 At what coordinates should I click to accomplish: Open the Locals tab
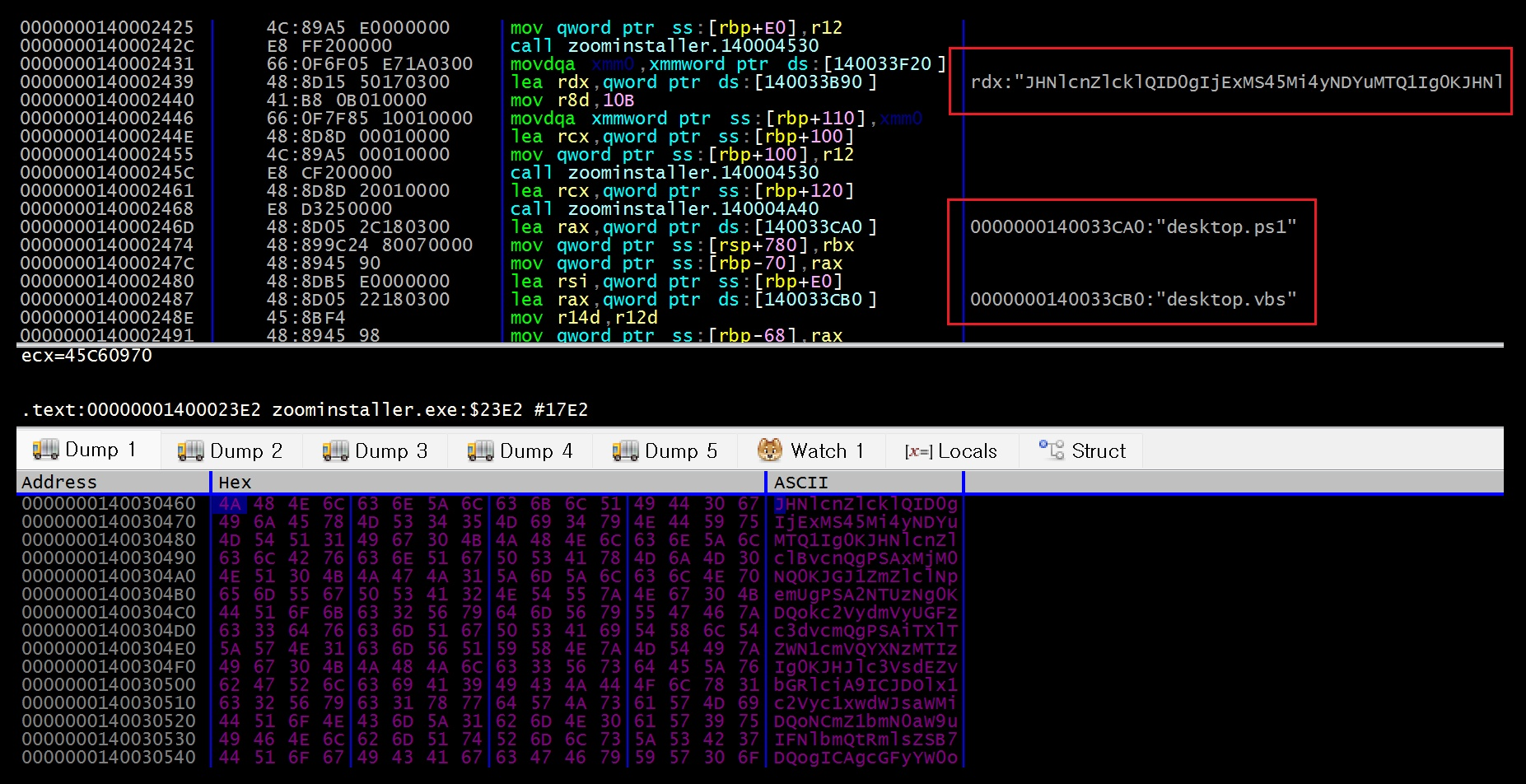[951, 450]
